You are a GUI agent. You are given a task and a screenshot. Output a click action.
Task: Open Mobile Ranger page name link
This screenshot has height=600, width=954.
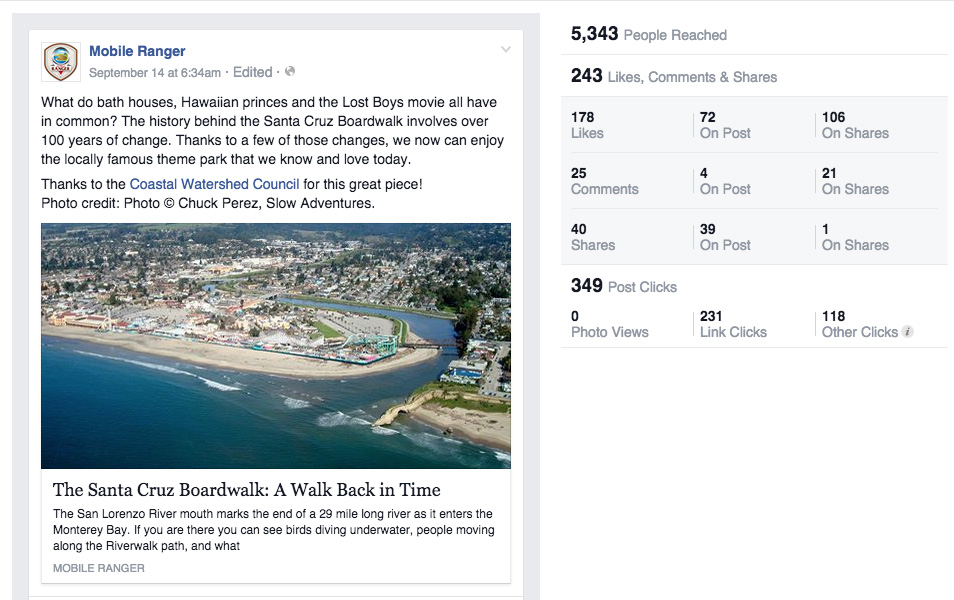pyautogui.click(x=137, y=51)
